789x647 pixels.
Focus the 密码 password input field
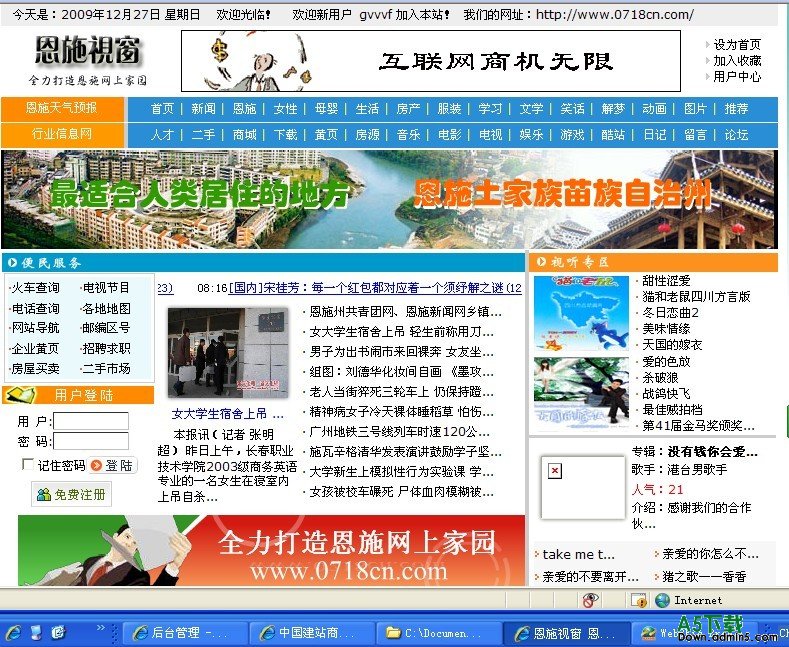(x=91, y=441)
